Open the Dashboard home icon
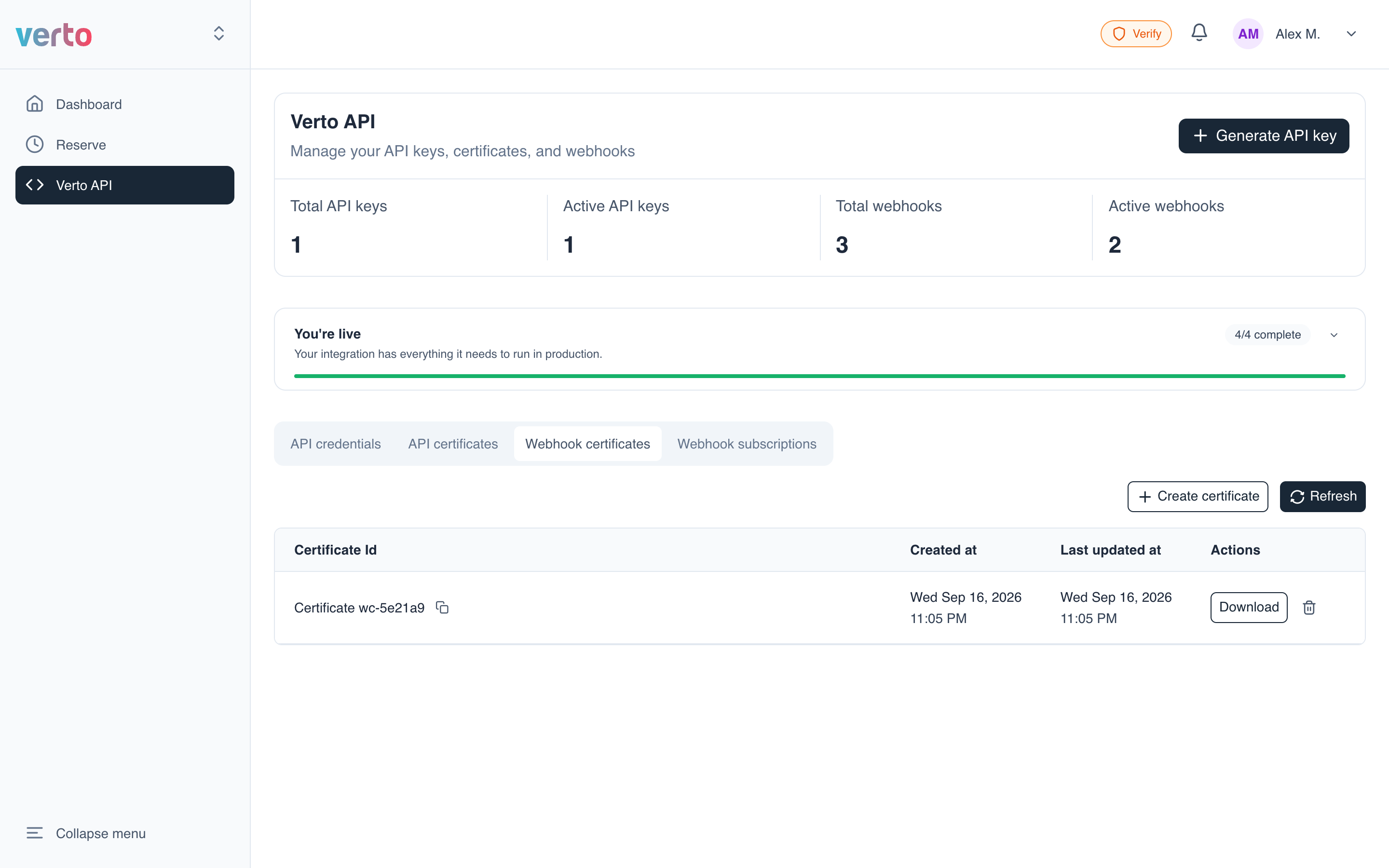 pyautogui.click(x=34, y=104)
